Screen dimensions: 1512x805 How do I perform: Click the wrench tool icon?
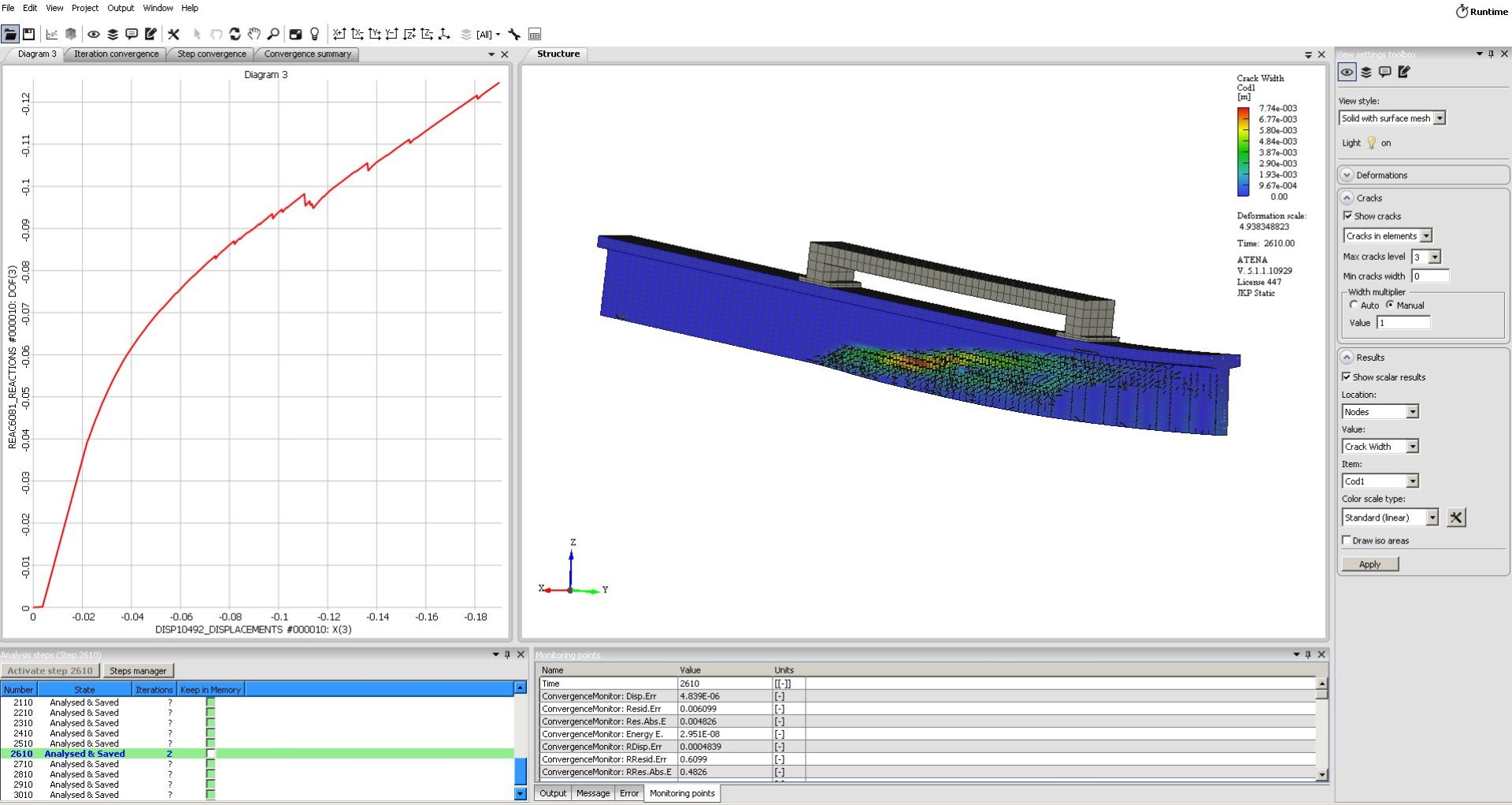(x=514, y=34)
